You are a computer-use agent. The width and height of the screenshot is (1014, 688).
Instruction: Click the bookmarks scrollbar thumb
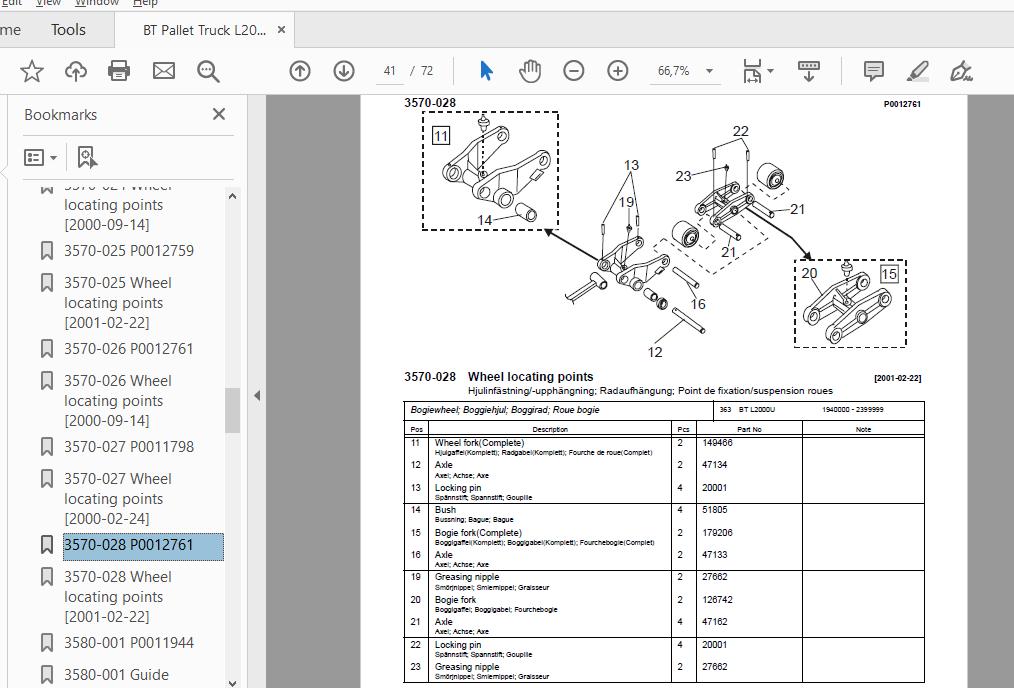pos(232,410)
